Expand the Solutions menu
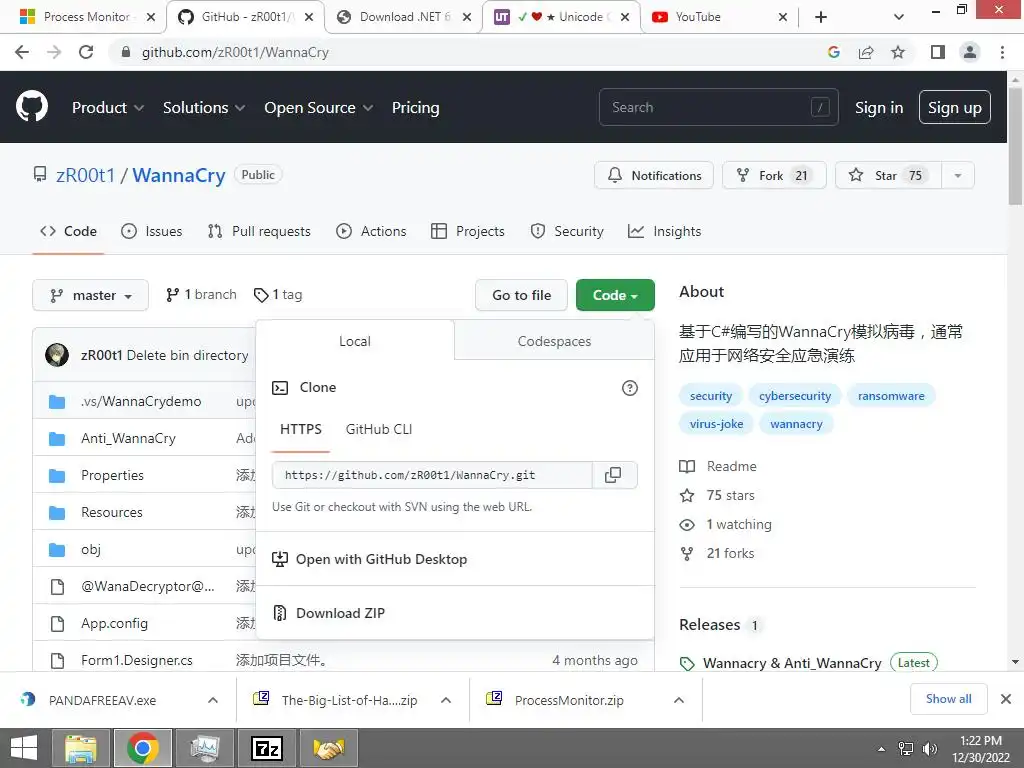Image resolution: width=1024 pixels, height=768 pixels. (x=204, y=107)
